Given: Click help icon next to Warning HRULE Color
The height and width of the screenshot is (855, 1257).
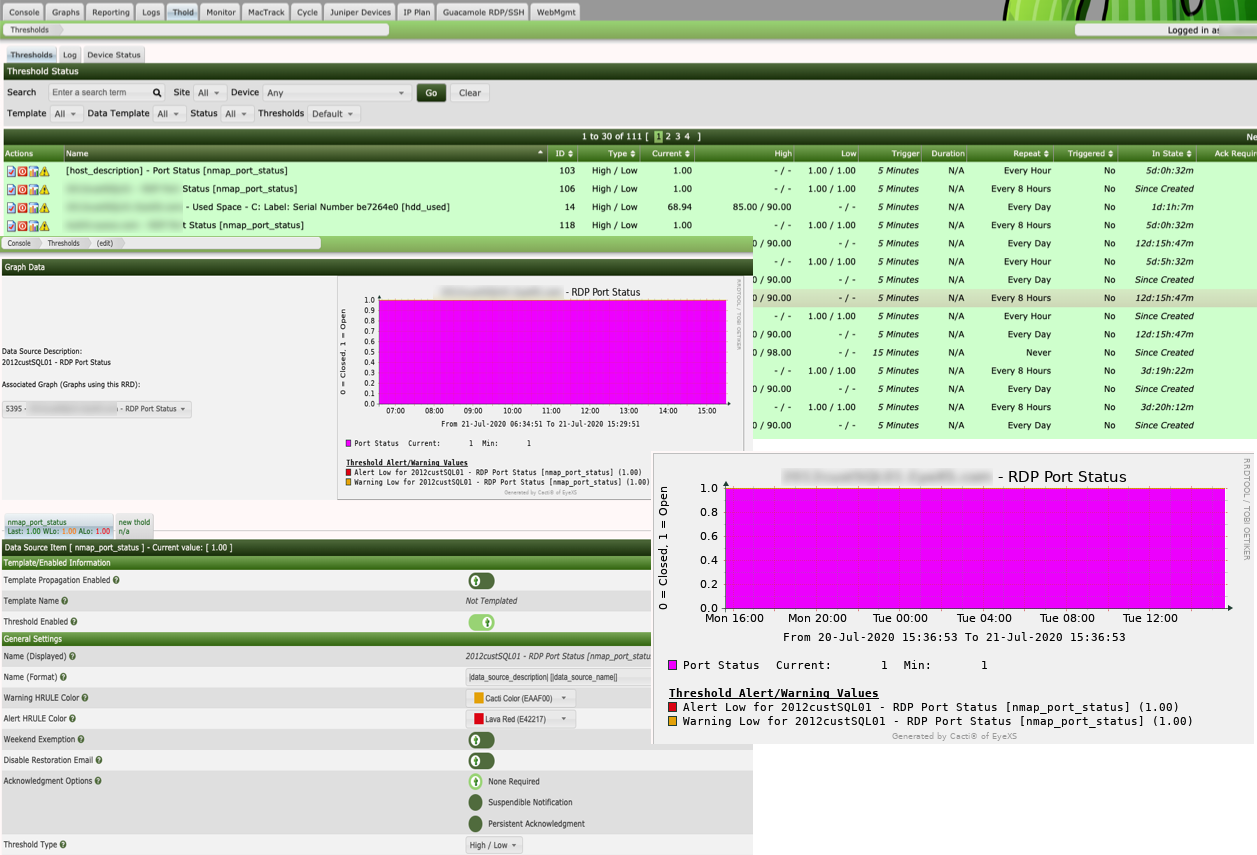Looking at the screenshot, I should tap(85, 698).
